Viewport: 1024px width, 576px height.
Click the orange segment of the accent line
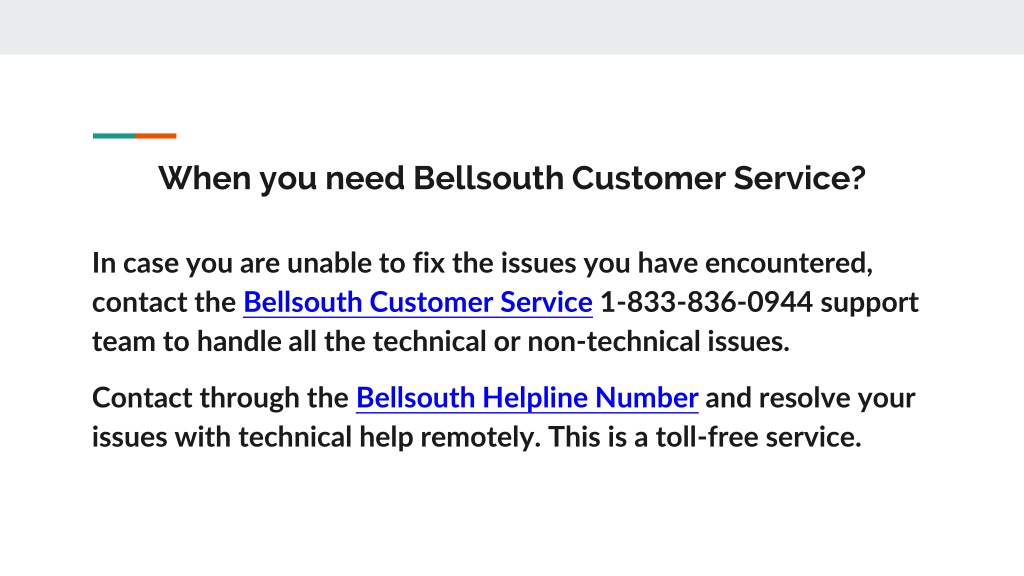pyautogui.click(x=155, y=136)
